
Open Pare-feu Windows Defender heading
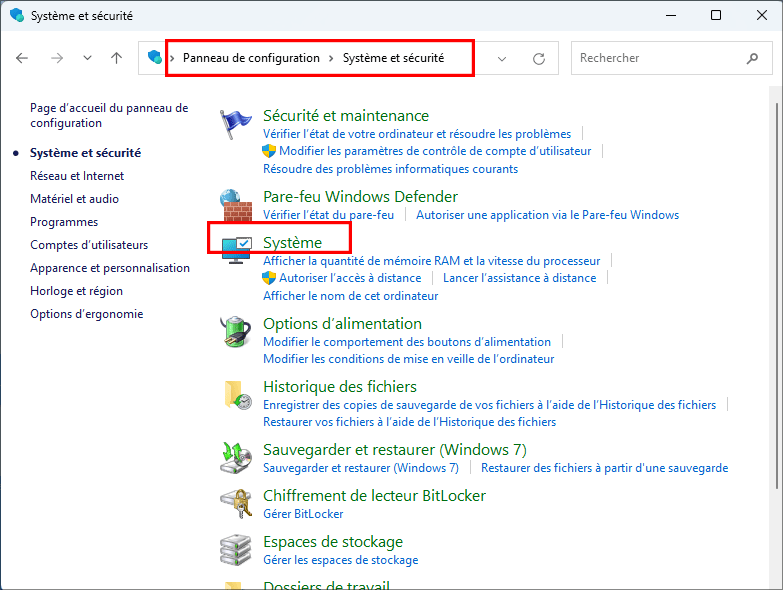tap(361, 197)
